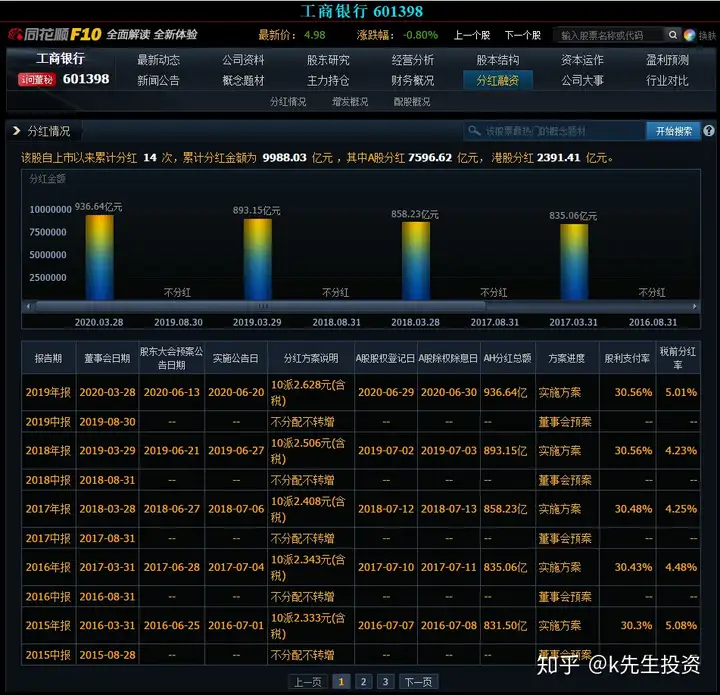Go to page 2 of dividend table
Viewport: 720px width, 695px height.
coord(363,682)
